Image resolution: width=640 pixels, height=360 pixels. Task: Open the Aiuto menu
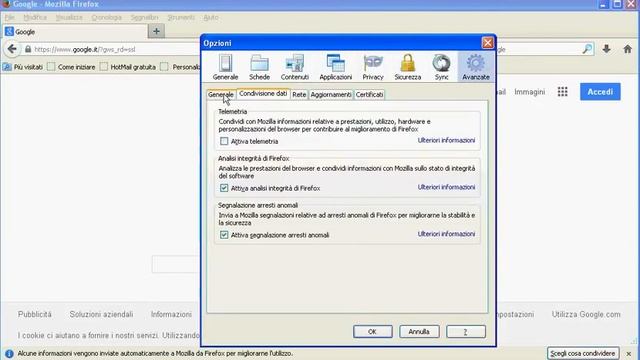coord(211,18)
